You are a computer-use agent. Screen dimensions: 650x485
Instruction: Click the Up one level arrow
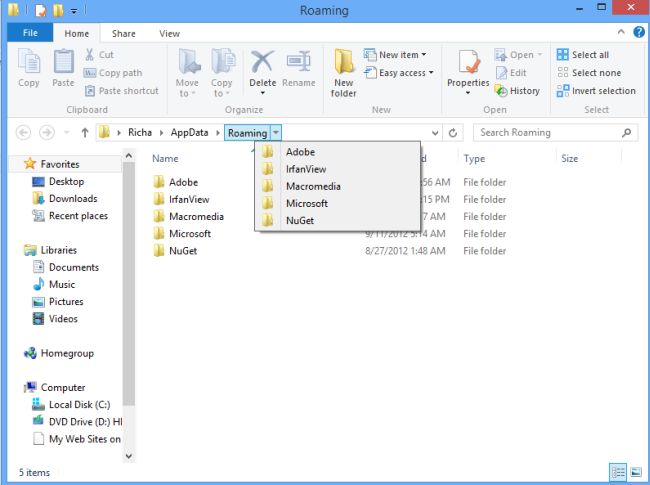tap(85, 133)
